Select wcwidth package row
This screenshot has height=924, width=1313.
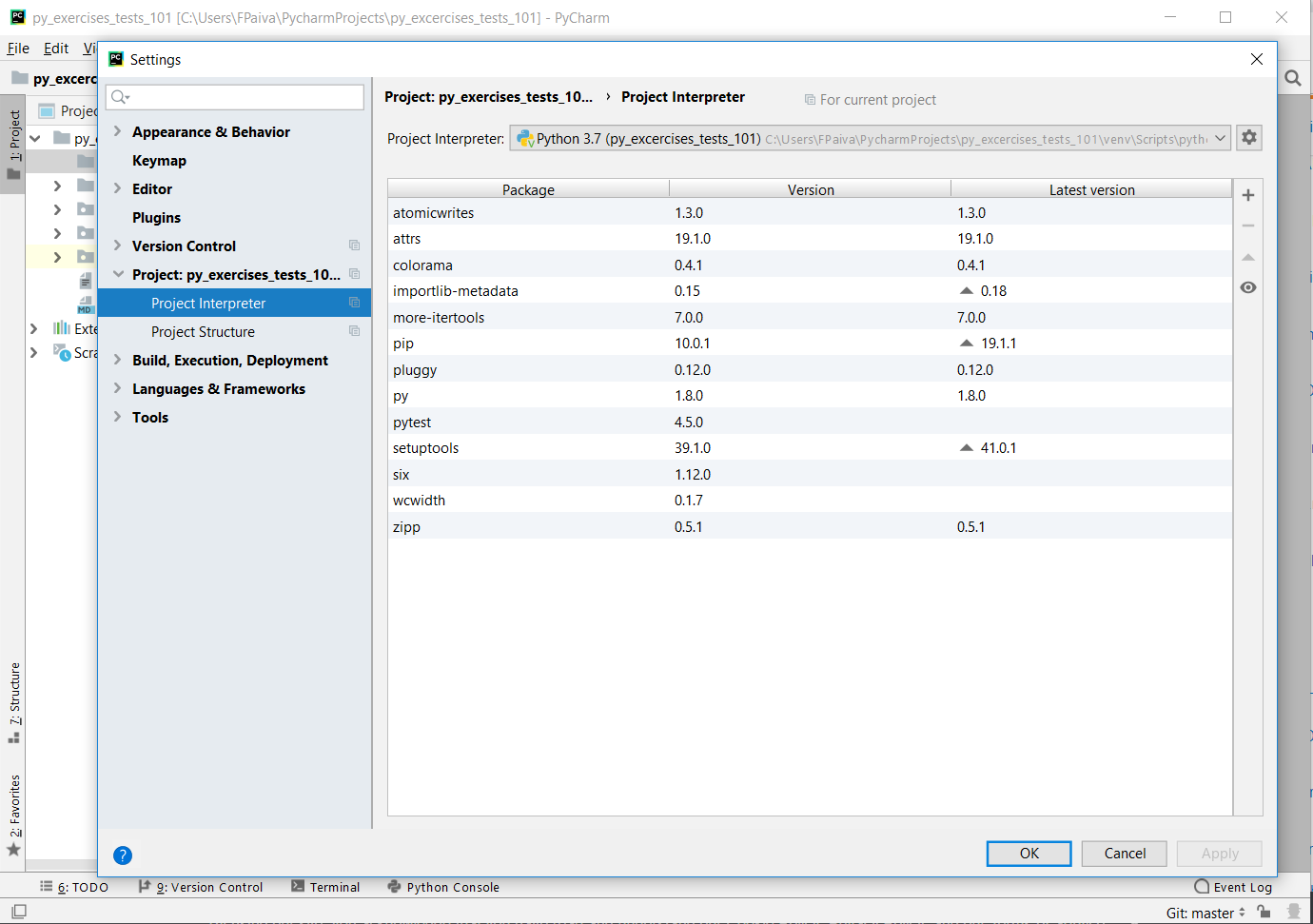pyautogui.click(x=810, y=501)
